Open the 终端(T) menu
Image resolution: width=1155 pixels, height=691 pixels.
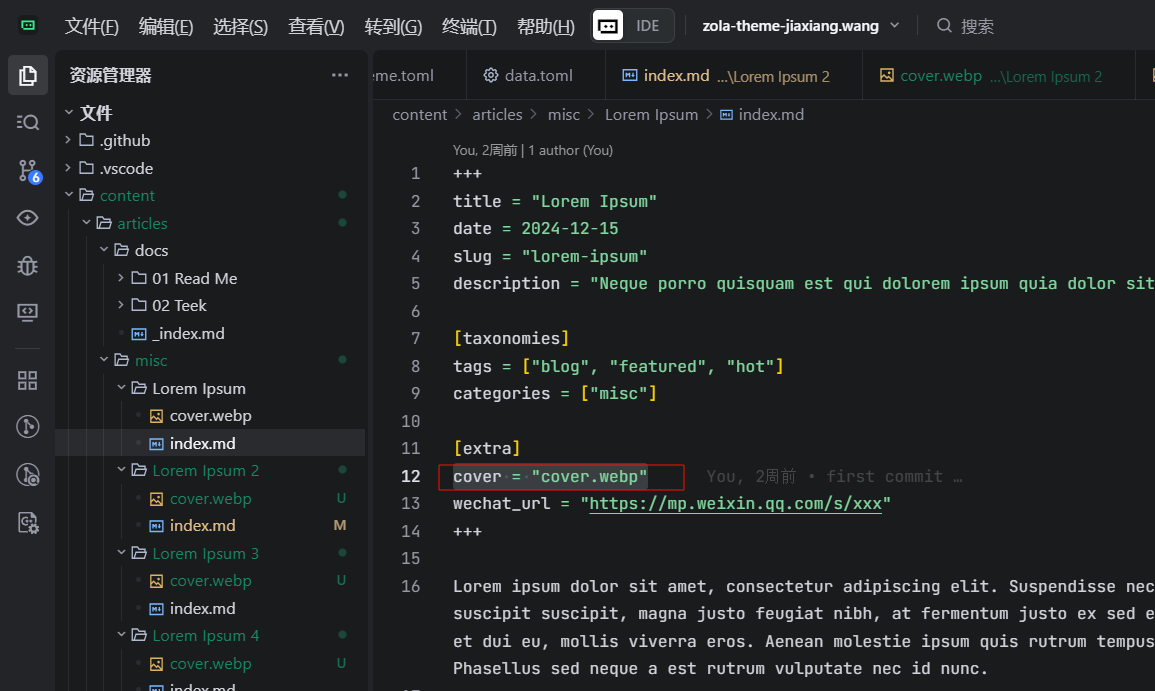point(469,27)
